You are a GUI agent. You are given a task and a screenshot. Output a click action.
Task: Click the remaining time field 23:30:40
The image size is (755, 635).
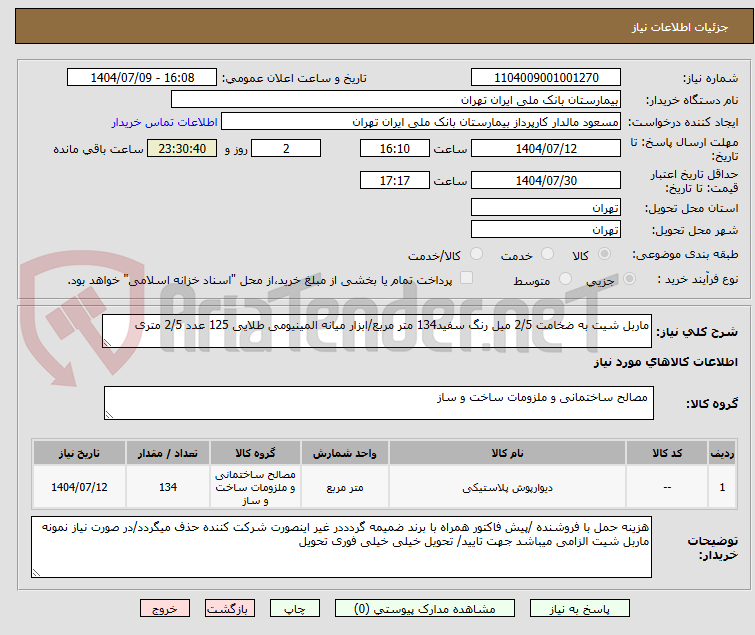pyautogui.click(x=182, y=148)
